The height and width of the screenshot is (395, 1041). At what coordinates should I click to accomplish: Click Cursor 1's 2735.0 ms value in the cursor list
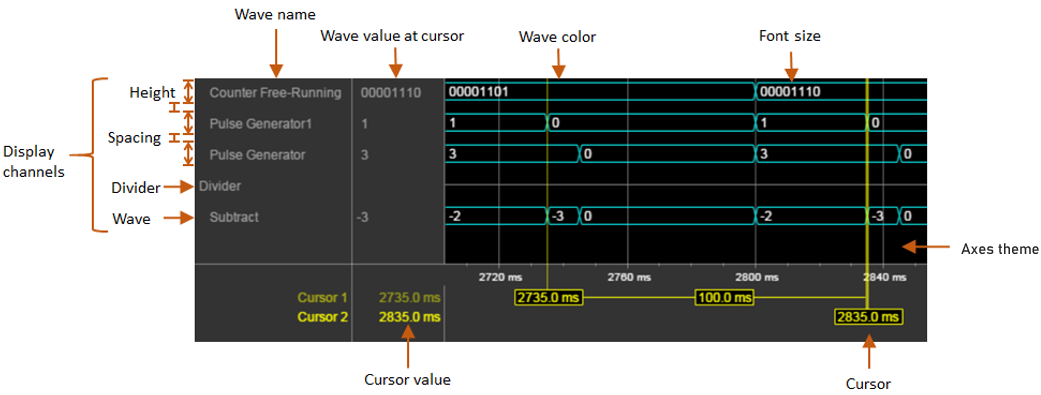[x=409, y=297]
